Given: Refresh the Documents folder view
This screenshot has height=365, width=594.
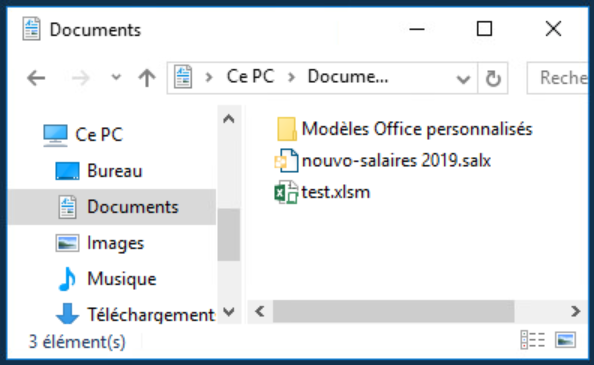Looking at the screenshot, I should coord(493,78).
